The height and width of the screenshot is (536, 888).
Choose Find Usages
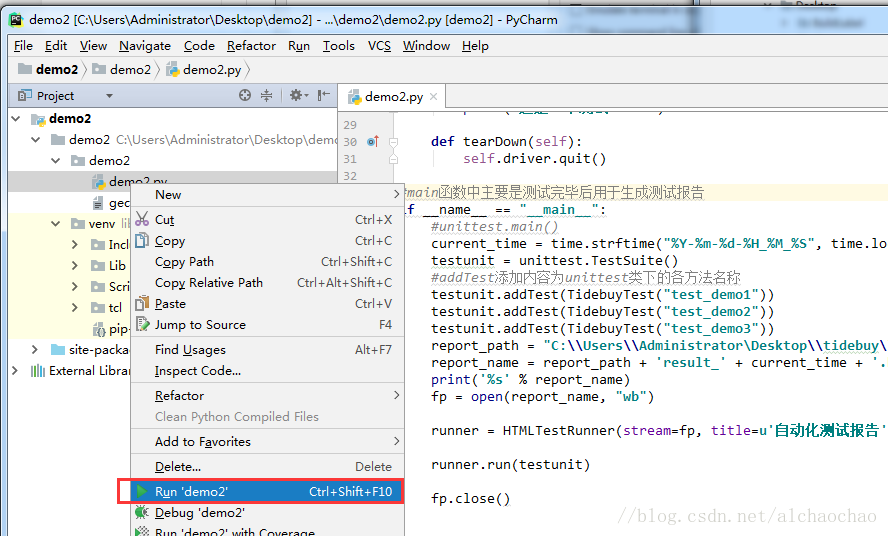(x=267, y=350)
